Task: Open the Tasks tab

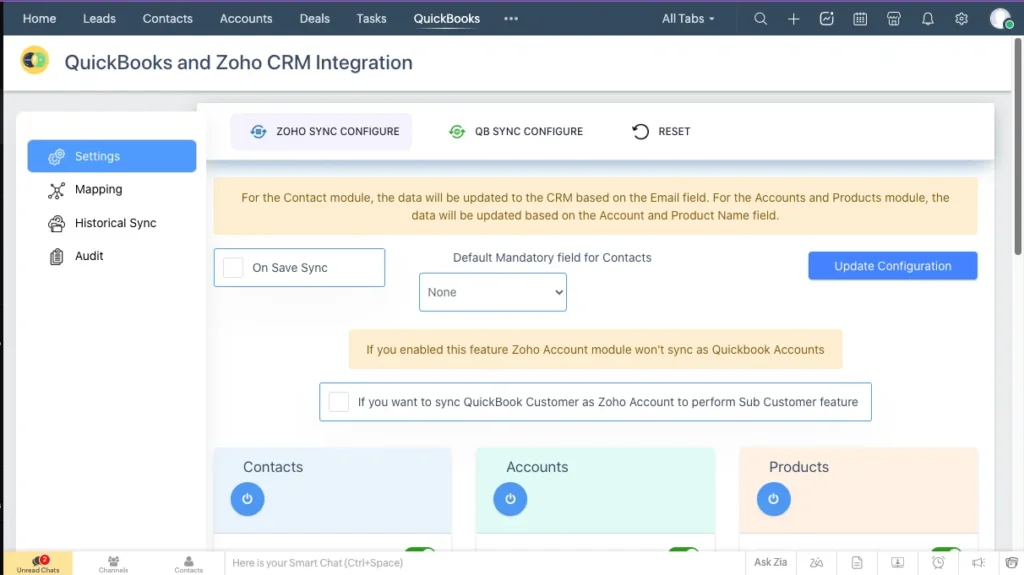Action: (x=372, y=19)
